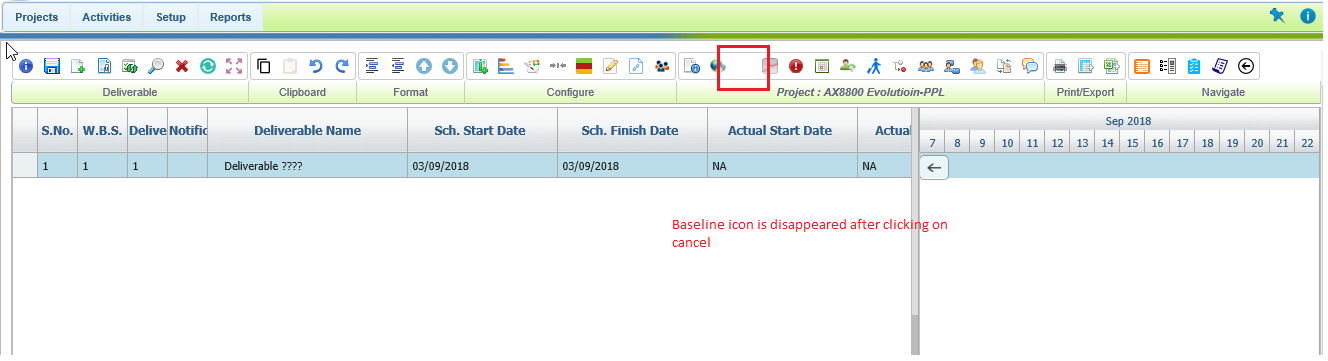Click the copy icon in Clipboard group
1328x361 pixels.
click(x=264, y=66)
